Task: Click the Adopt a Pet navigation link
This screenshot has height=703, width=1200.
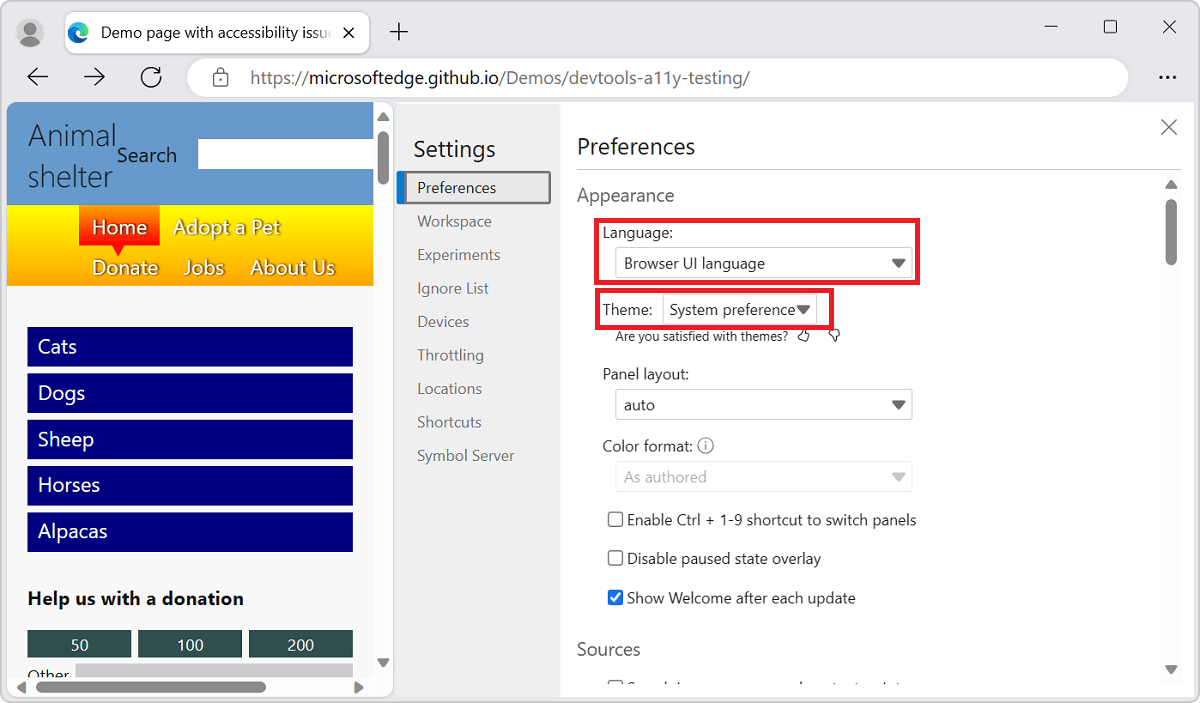Action: (x=227, y=227)
